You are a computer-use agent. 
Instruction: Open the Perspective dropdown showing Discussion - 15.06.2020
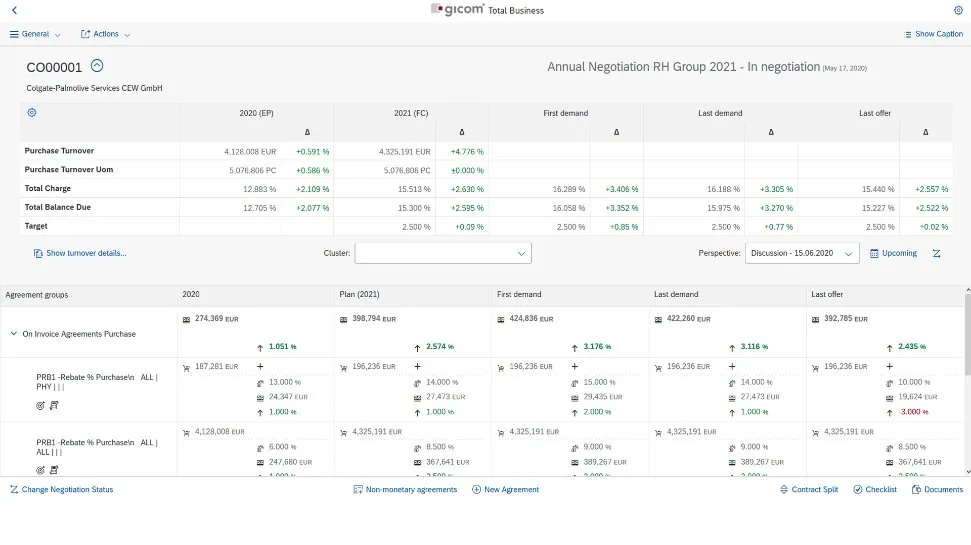click(x=802, y=254)
